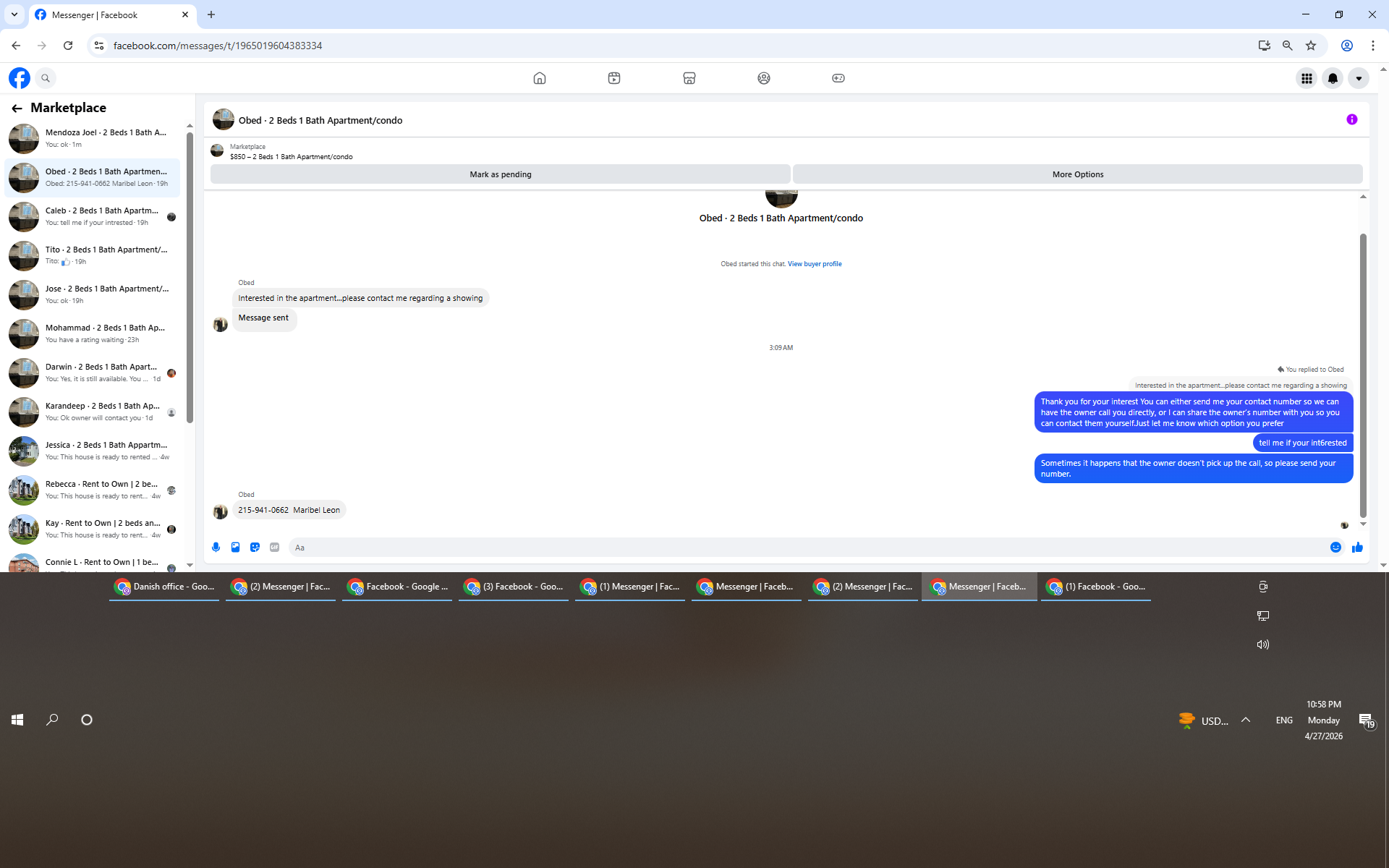Click the $850 Marketplace listing link

[x=292, y=157]
